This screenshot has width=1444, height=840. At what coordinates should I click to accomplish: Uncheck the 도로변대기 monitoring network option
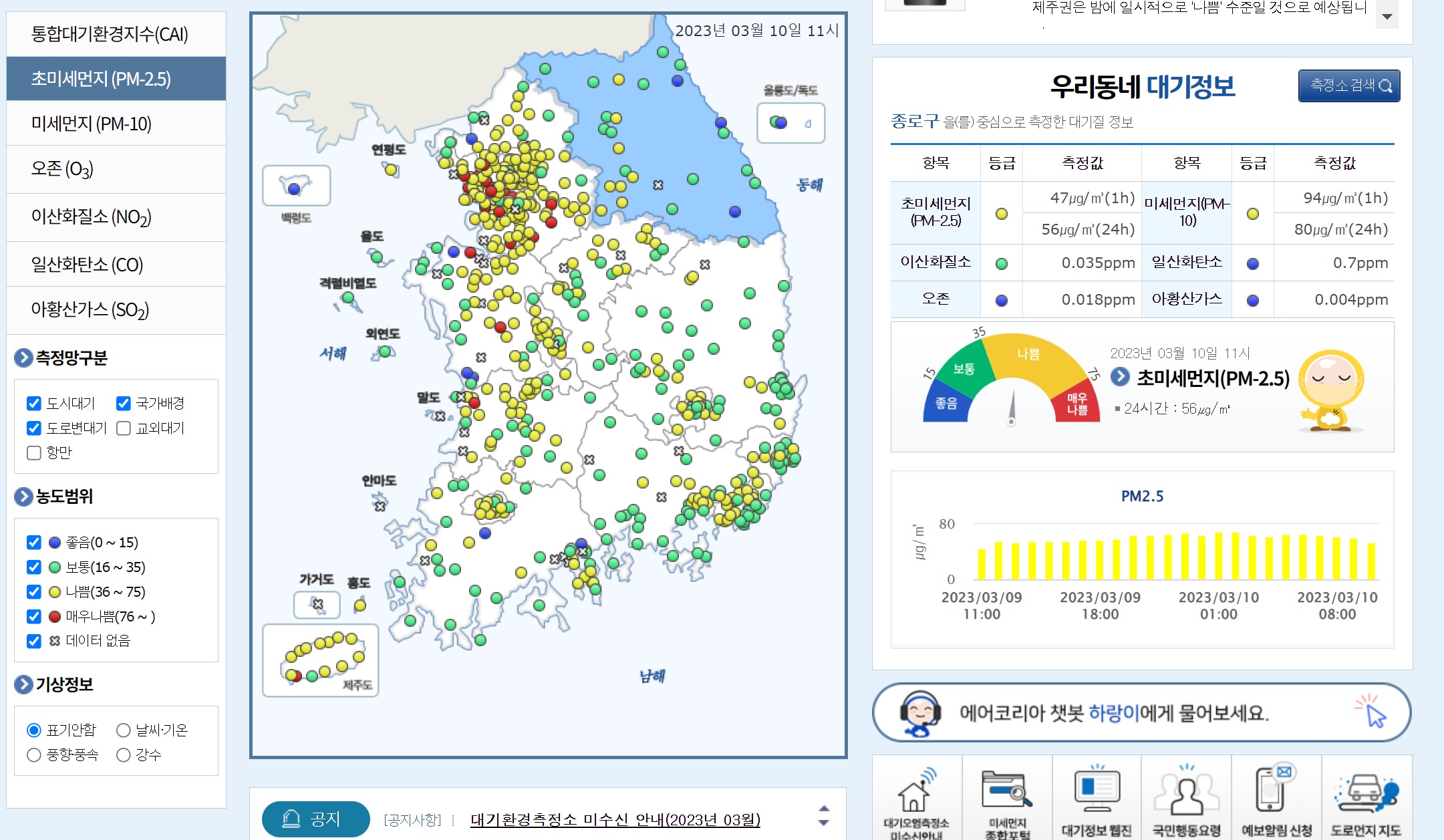tap(33, 428)
